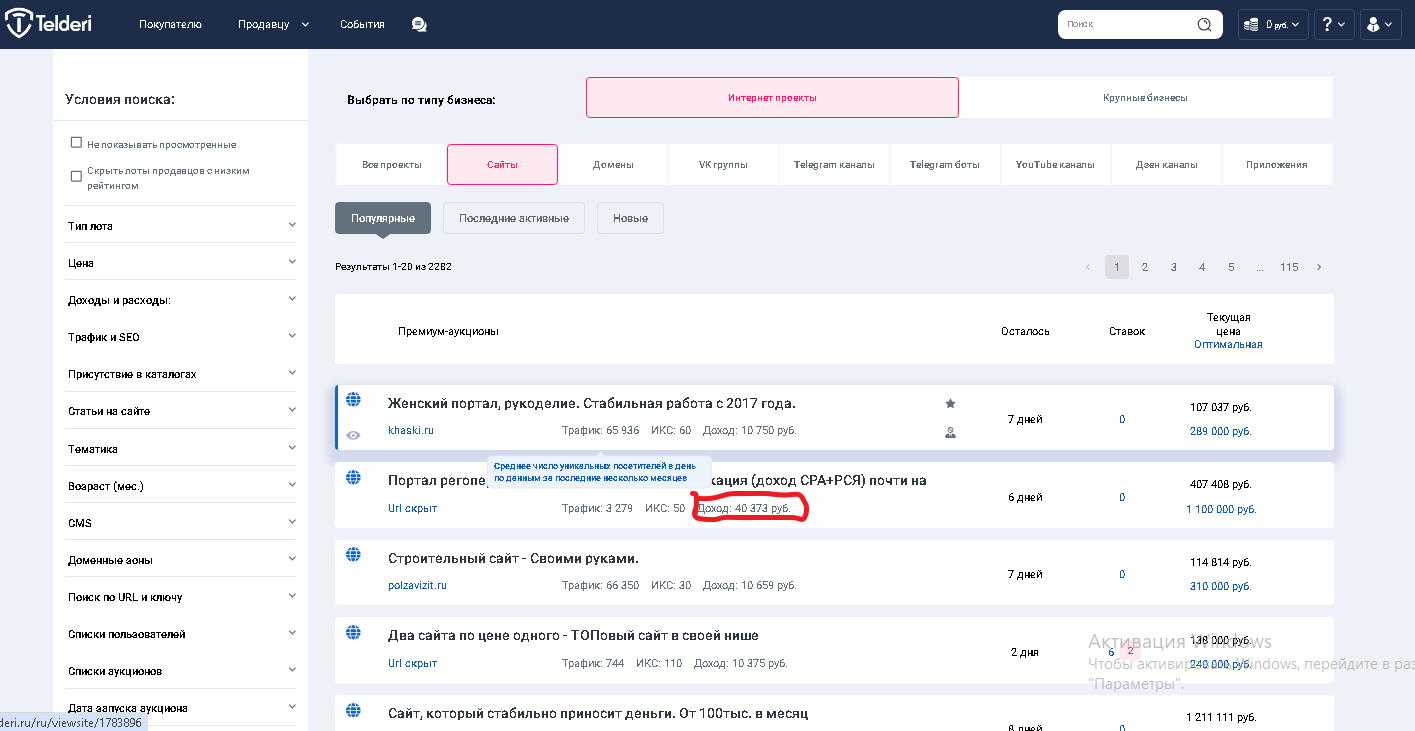Expand the Тип лота filter
This screenshot has height=731, width=1415.
coord(181,225)
